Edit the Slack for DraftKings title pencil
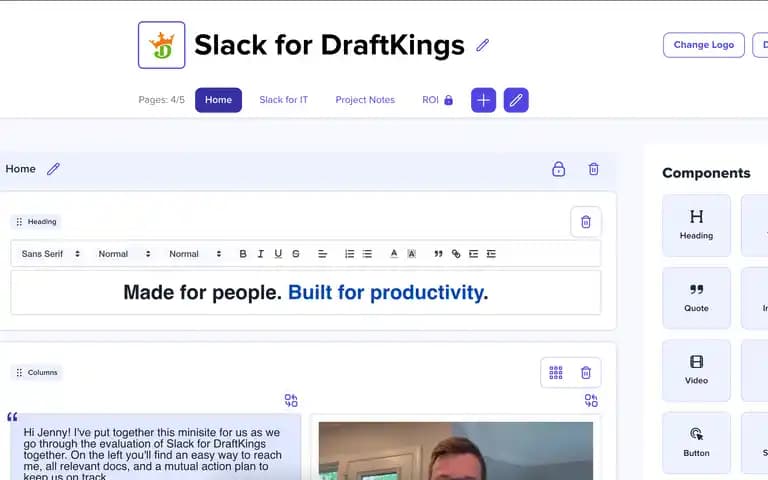The height and width of the screenshot is (480, 768). tap(482, 45)
